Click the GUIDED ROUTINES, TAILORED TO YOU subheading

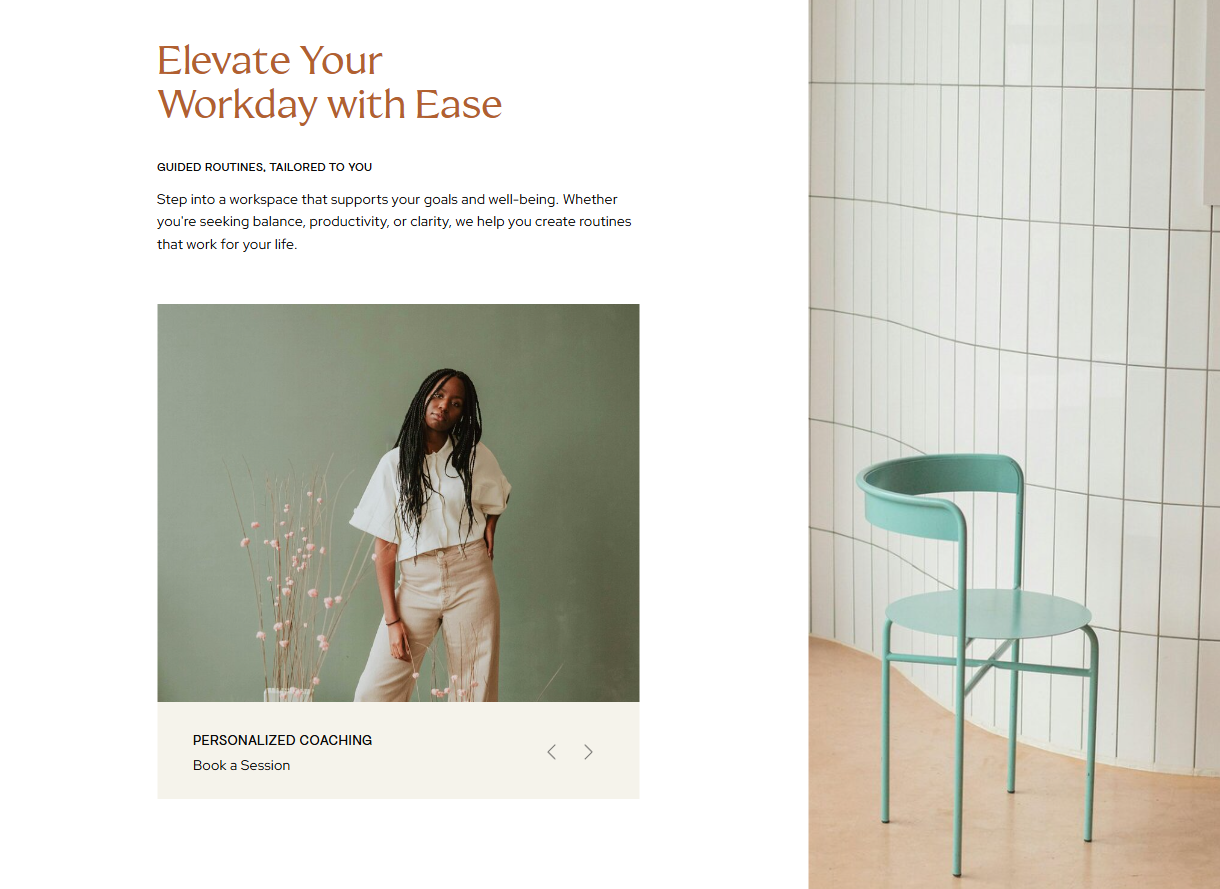coord(264,167)
